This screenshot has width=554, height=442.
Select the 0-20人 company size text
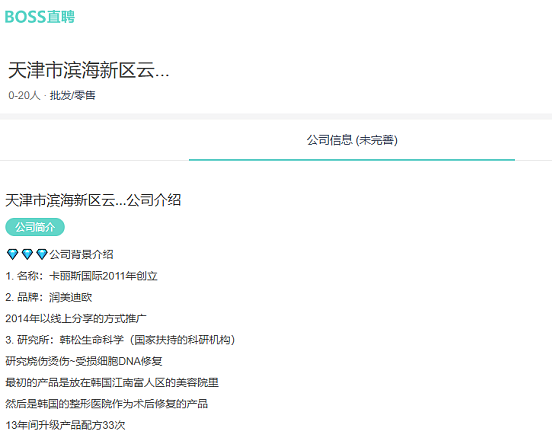pos(24,95)
